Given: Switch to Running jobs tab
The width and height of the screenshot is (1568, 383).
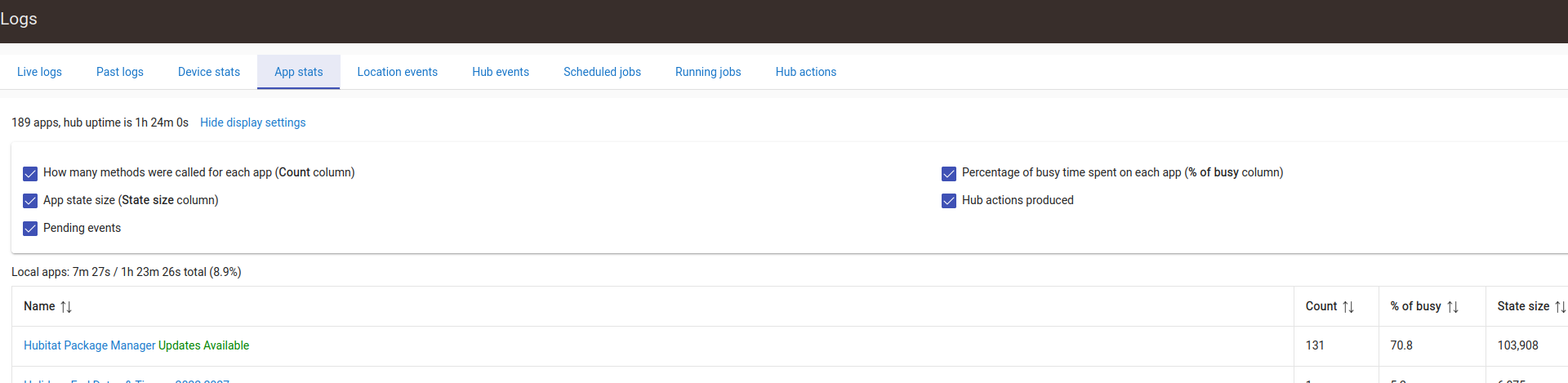Looking at the screenshot, I should [708, 72].
